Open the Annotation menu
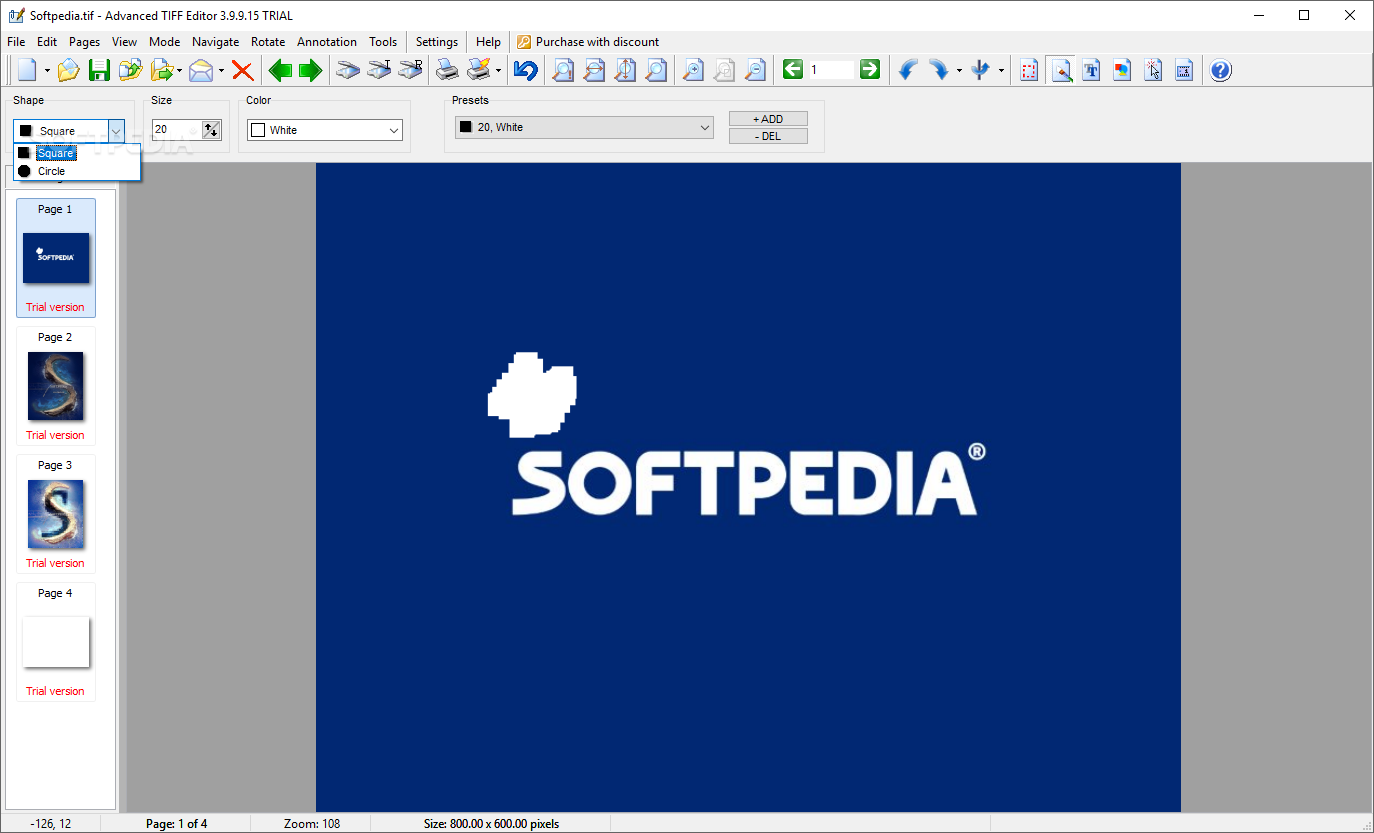Viewport: 1374px width, 833px height. (327, 42)
